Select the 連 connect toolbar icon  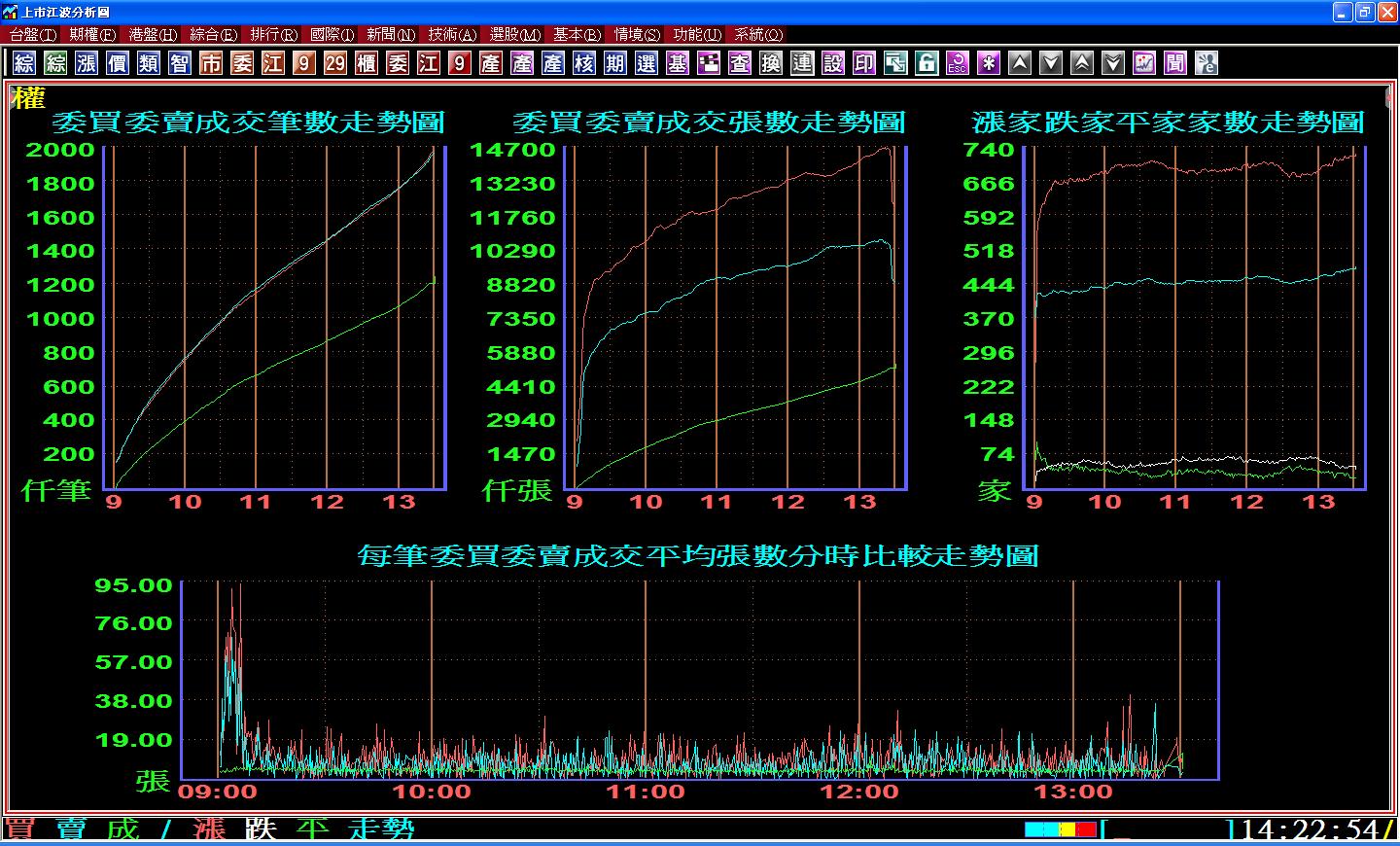point(802,63)
